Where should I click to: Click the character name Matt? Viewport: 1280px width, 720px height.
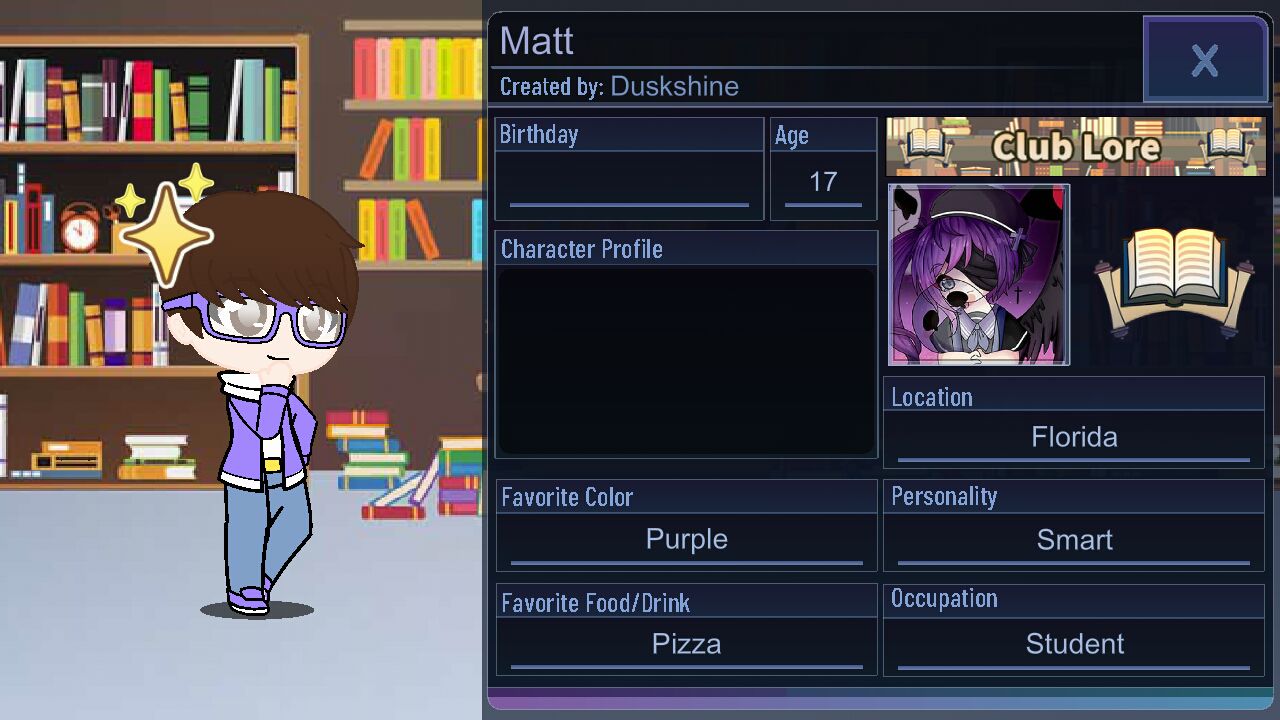[x=536, y=41]
